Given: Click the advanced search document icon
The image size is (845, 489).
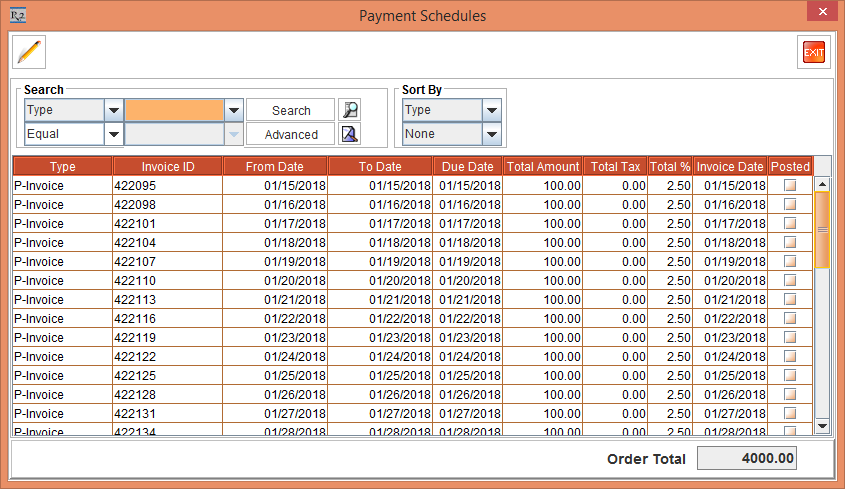Looking at the screenshot, I should click(x=348, y=134).
